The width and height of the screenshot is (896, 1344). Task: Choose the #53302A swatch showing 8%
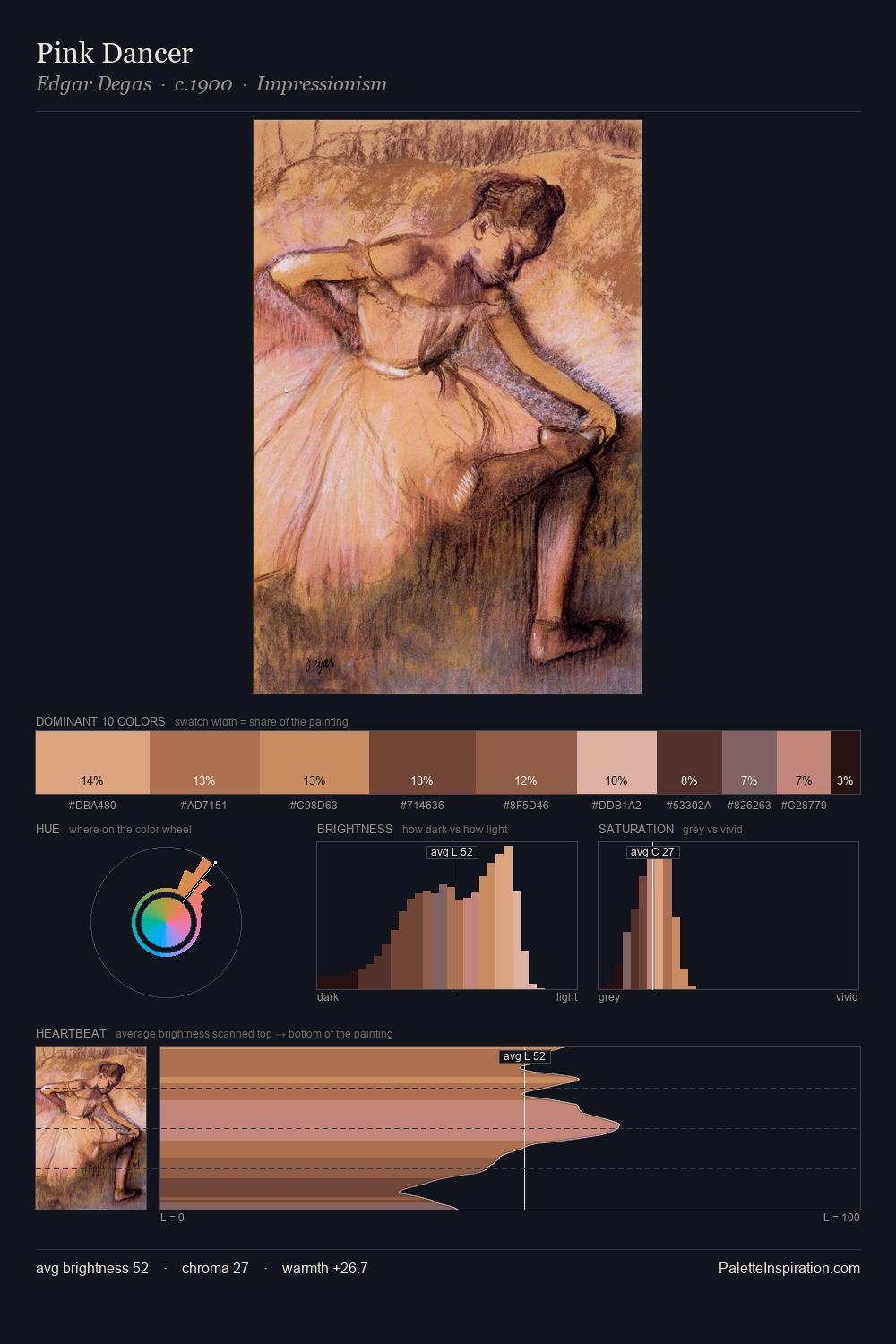[x=689, y=762]
